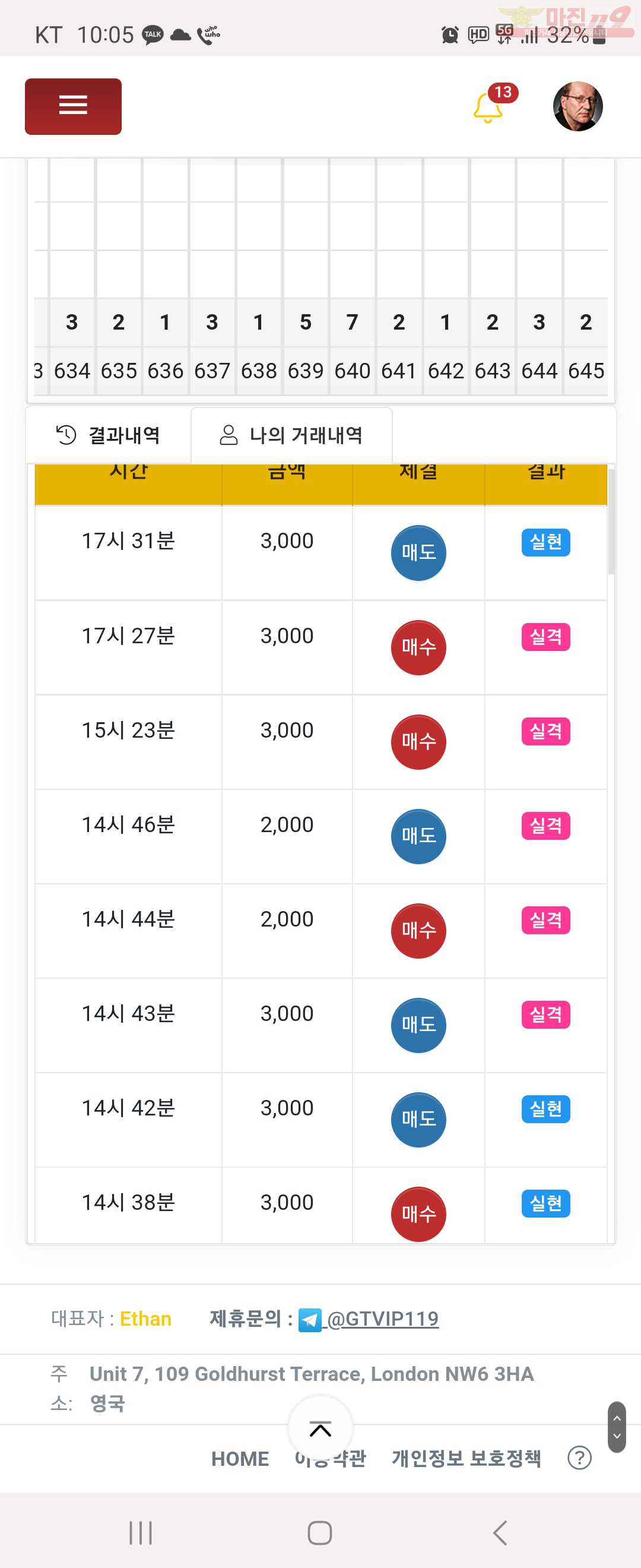
Task: Open the hamburger menu button
Action: [x=73, y=106]
